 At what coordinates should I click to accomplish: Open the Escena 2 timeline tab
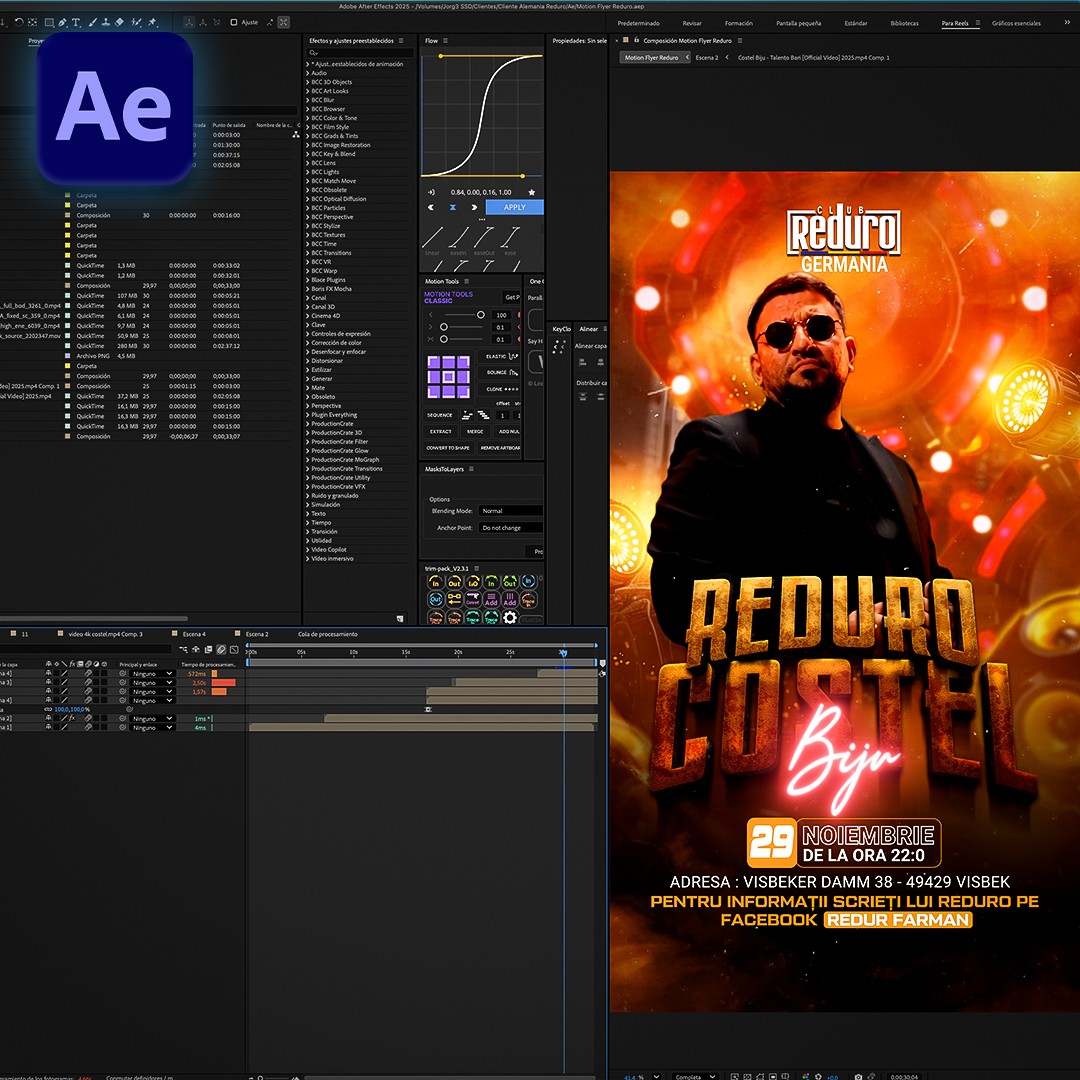click(257, 634)
